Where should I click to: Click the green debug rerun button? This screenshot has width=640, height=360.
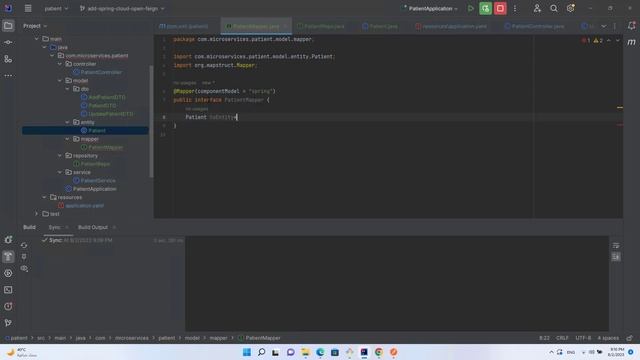tap(485, 8)
